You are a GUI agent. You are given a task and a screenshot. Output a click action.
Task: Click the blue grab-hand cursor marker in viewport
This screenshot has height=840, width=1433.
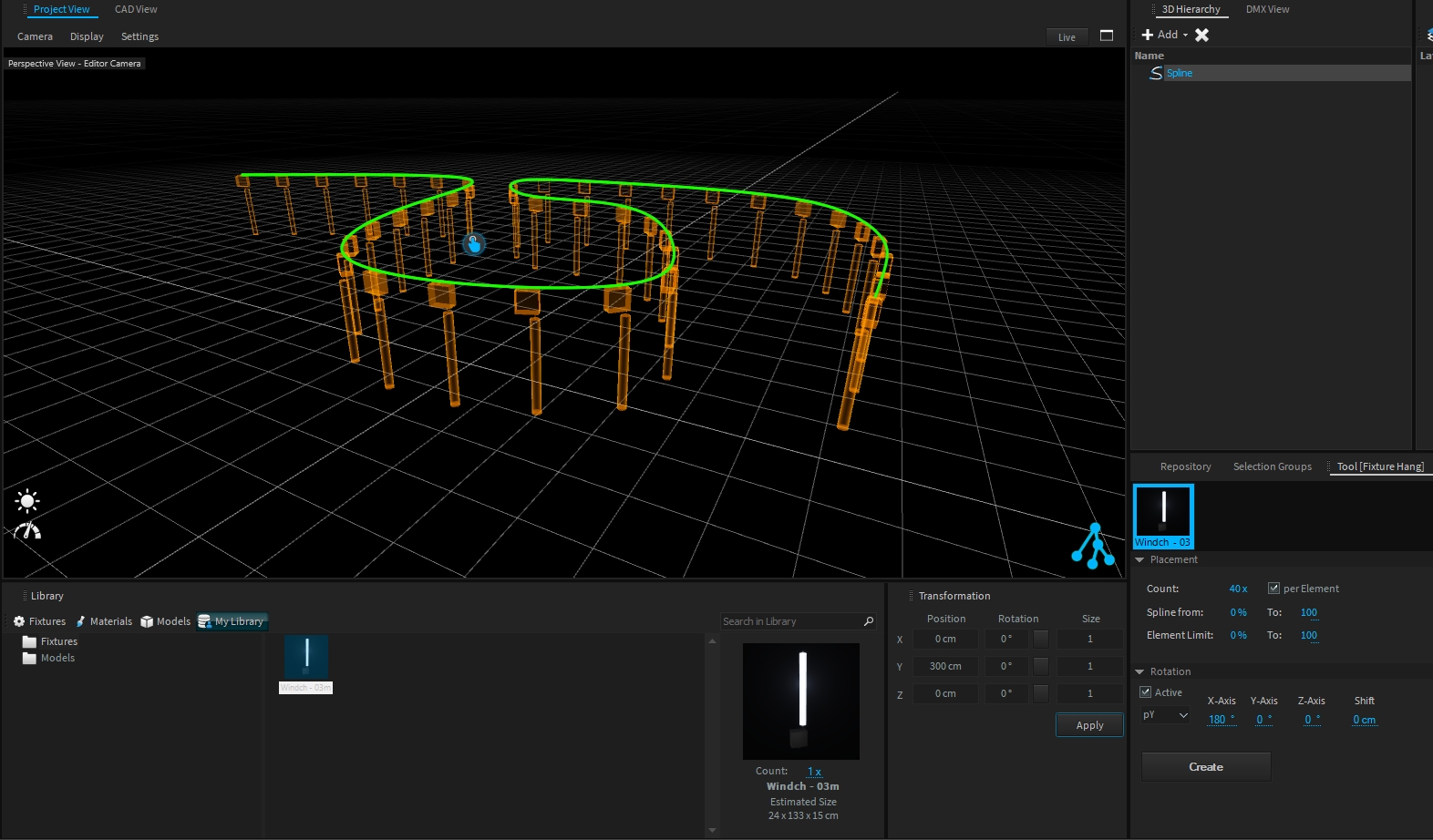point(474,244)
